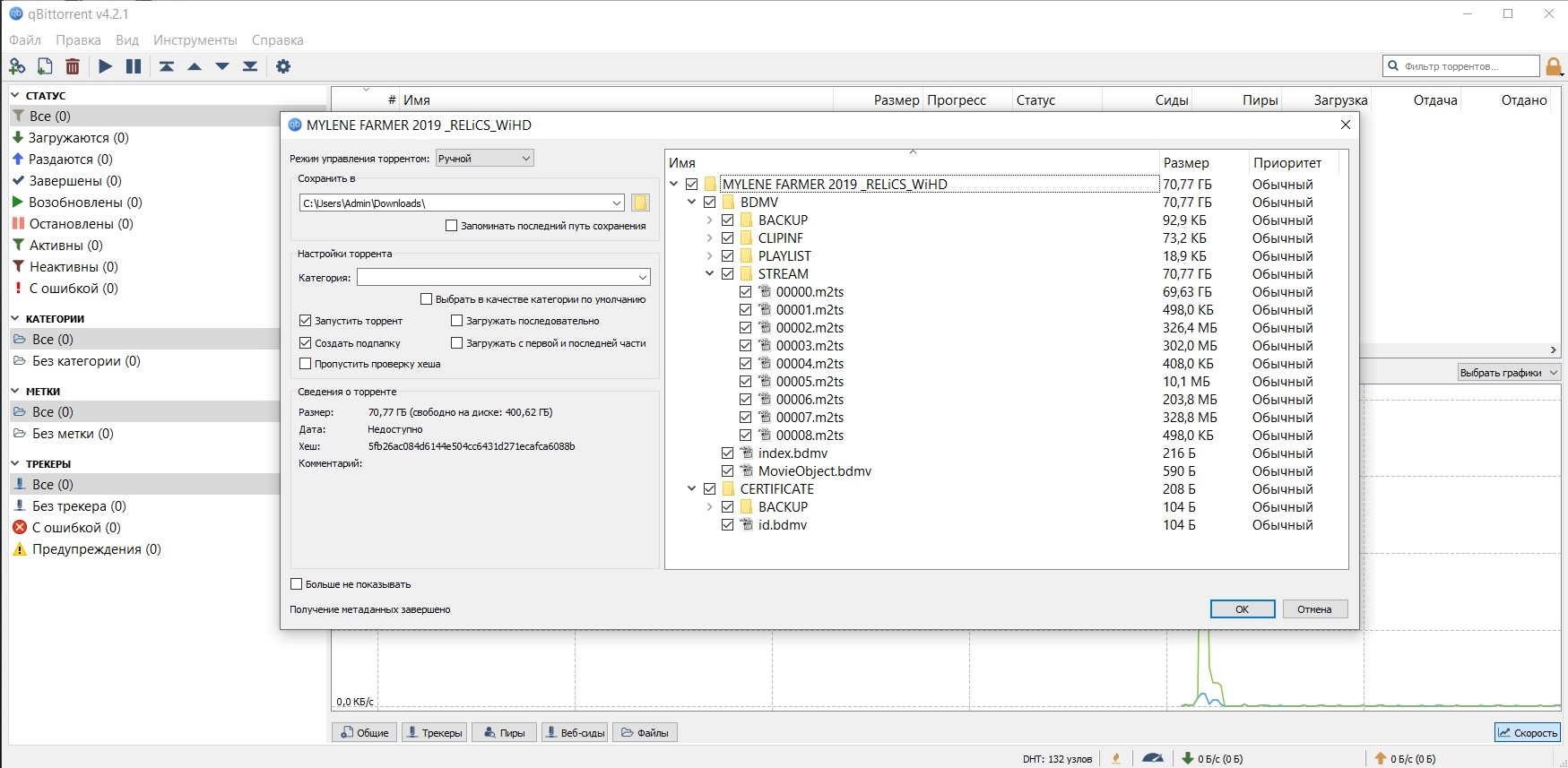Switch to the 'Трекеры' tab
Screen dimensions: 1568x768
click(436, 733)
